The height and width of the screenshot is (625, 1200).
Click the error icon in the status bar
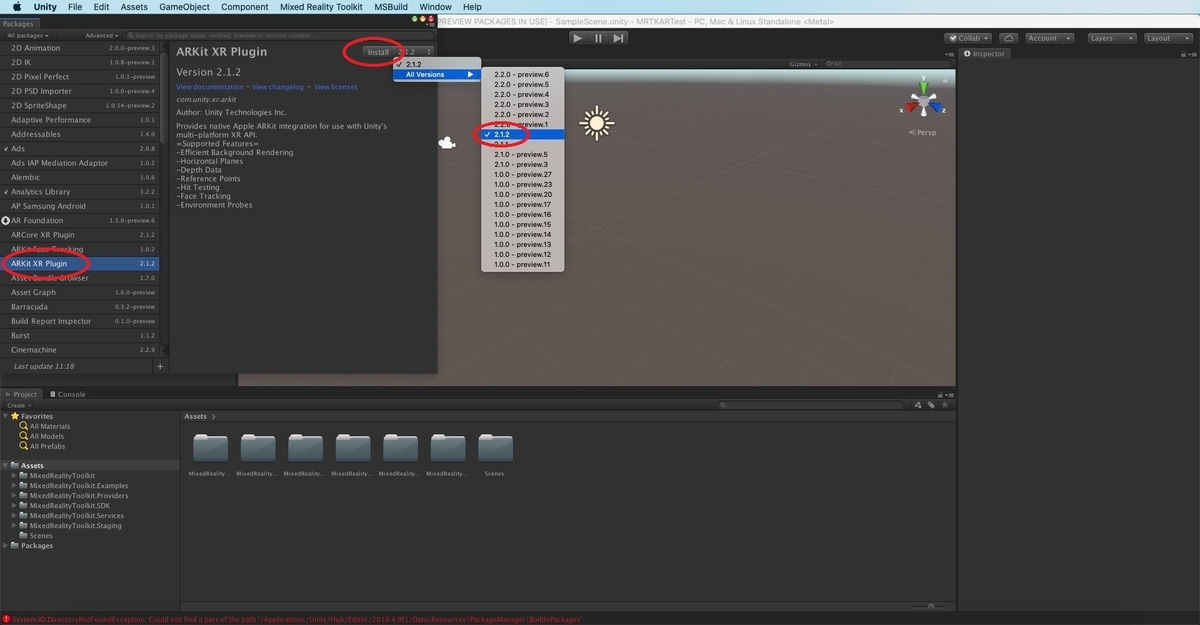6,619
